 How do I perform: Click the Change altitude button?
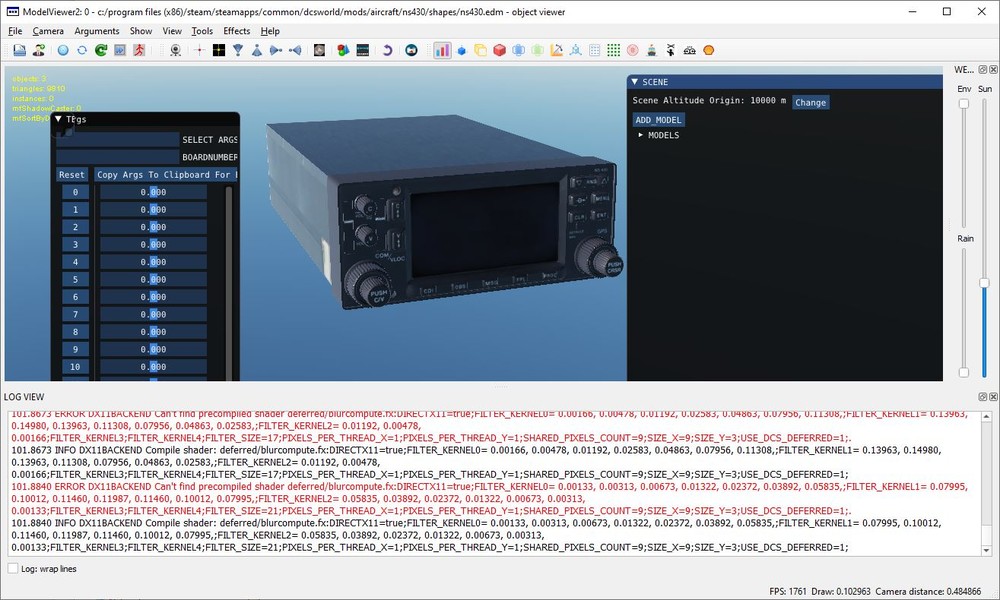(811, 102)
